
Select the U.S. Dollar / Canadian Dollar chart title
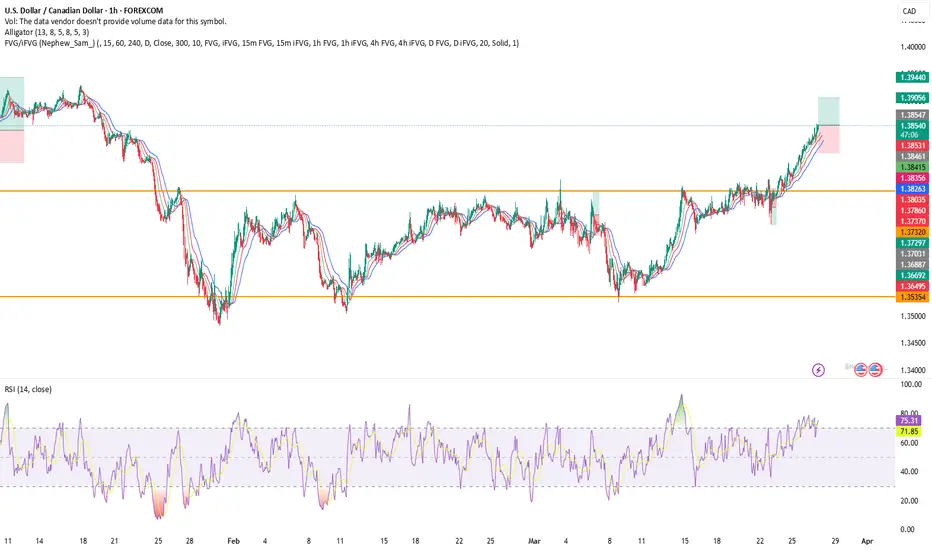pyautogui.click(x=84, y=10)
